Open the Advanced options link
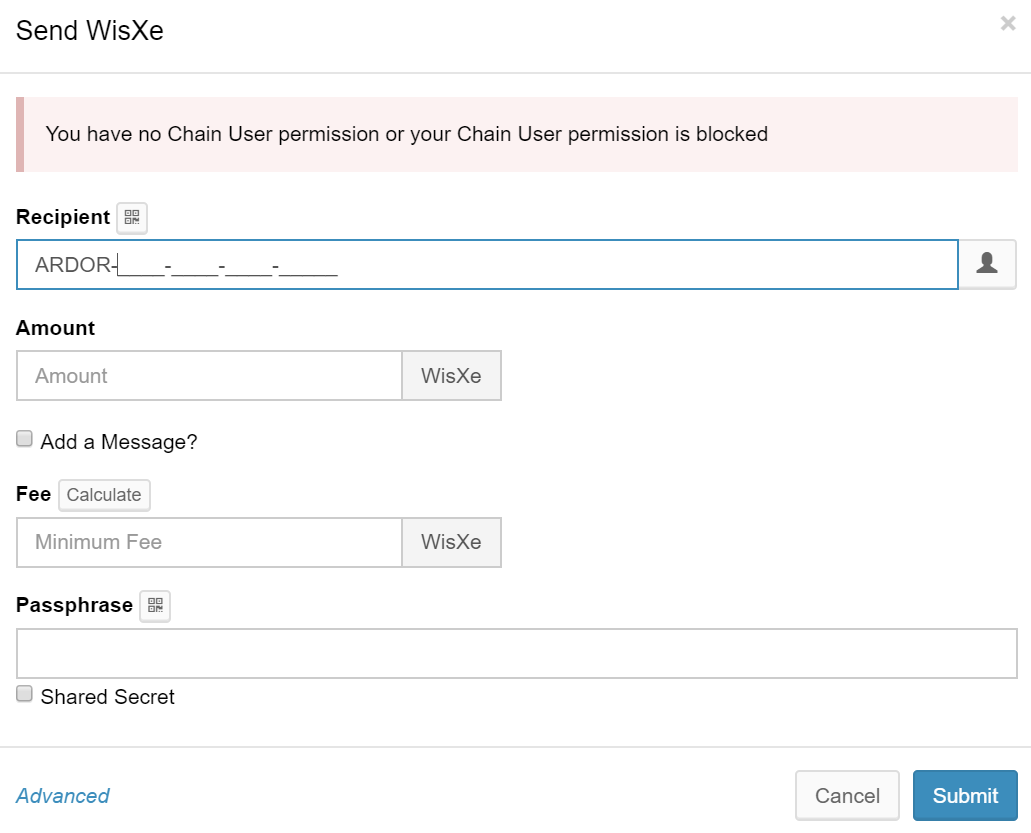The image size is (1031, 833). coord(63,796)
